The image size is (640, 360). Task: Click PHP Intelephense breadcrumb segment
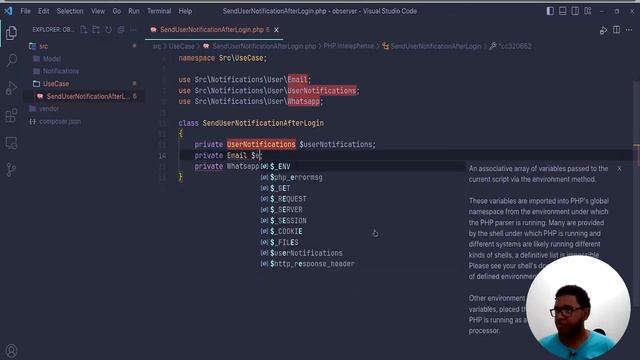coord(349,46)
